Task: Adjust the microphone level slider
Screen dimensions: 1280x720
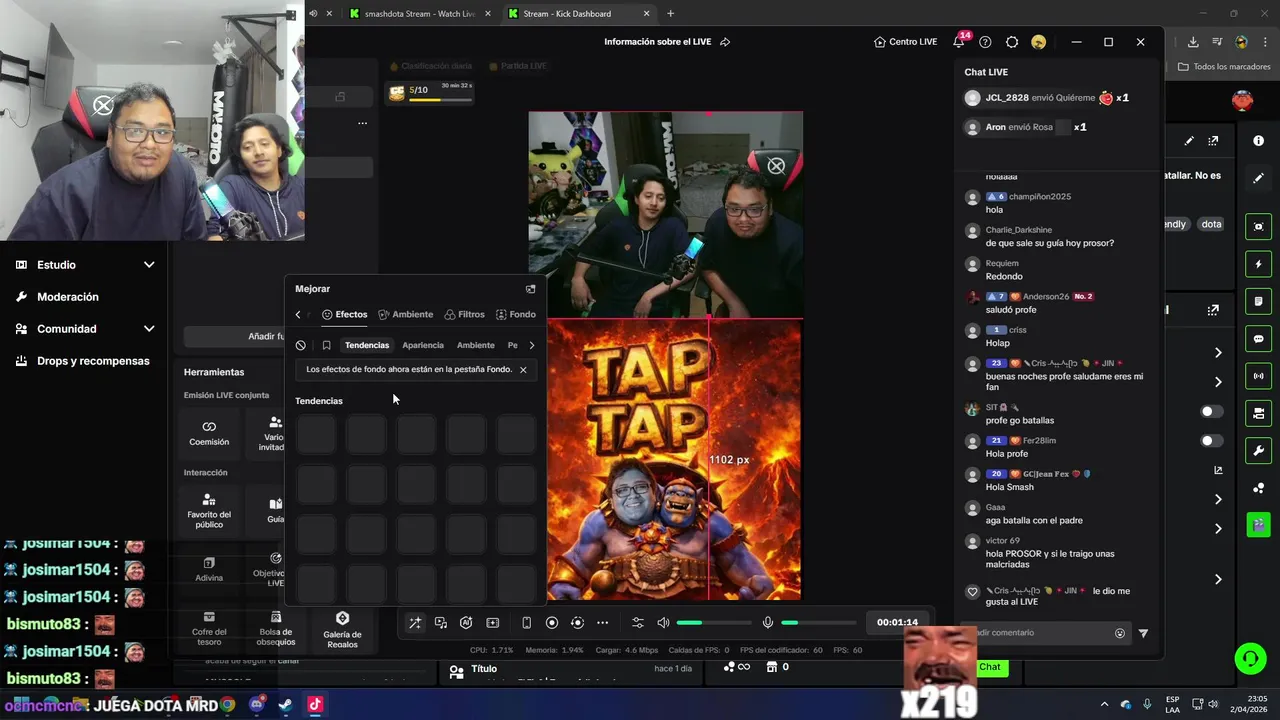Action: [818, 623]
